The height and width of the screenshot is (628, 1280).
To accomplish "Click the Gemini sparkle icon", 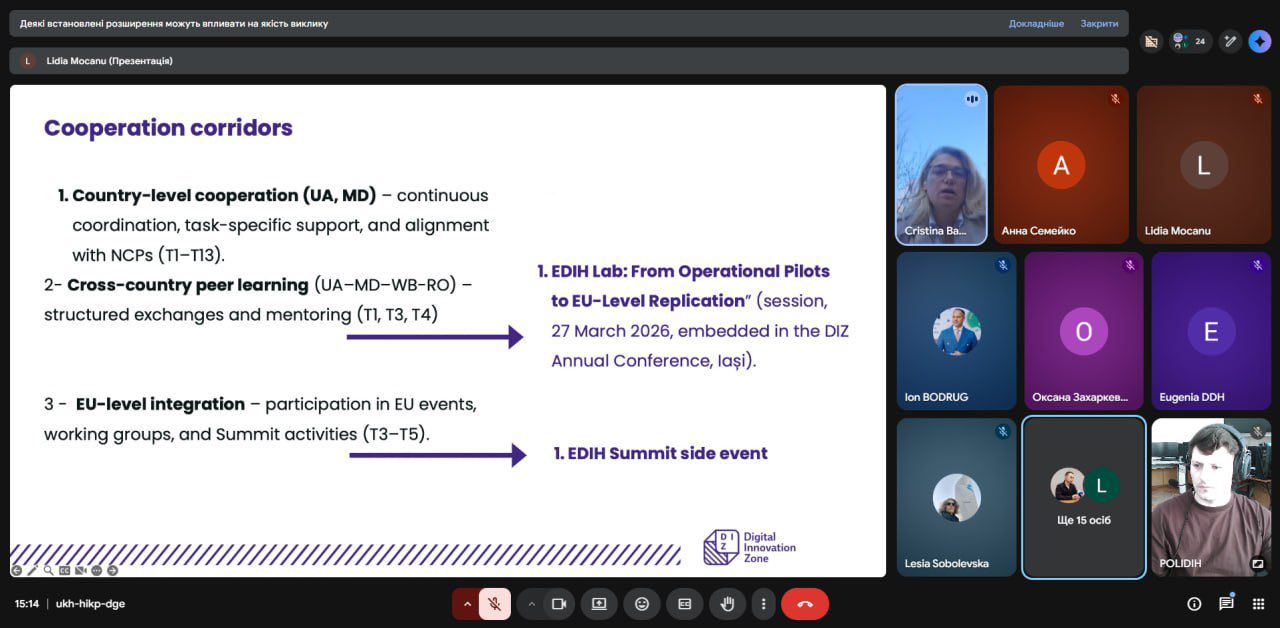I will click(x=1259, y=41).
